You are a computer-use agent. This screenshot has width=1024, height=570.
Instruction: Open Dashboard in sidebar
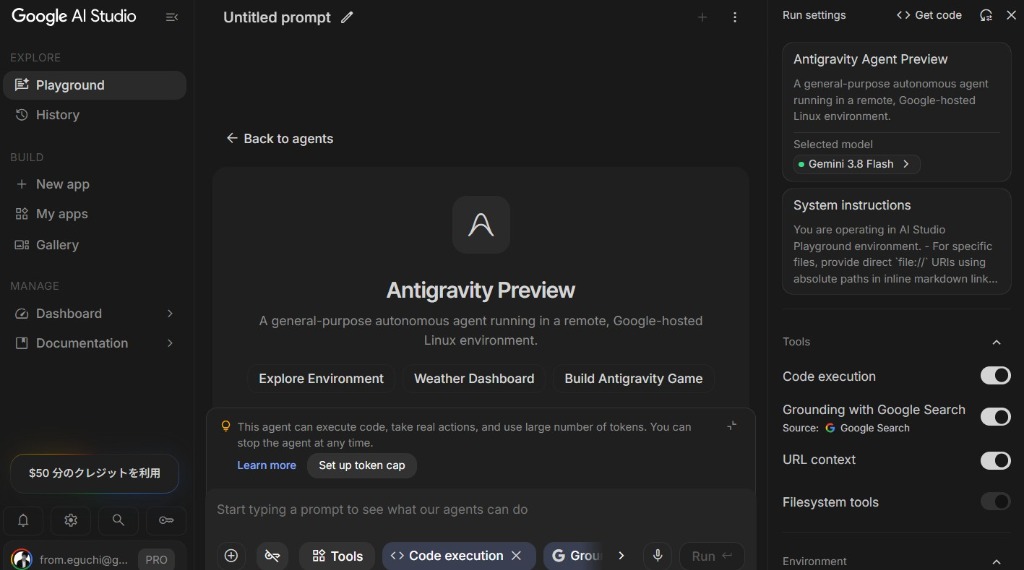tap(95, 313)
